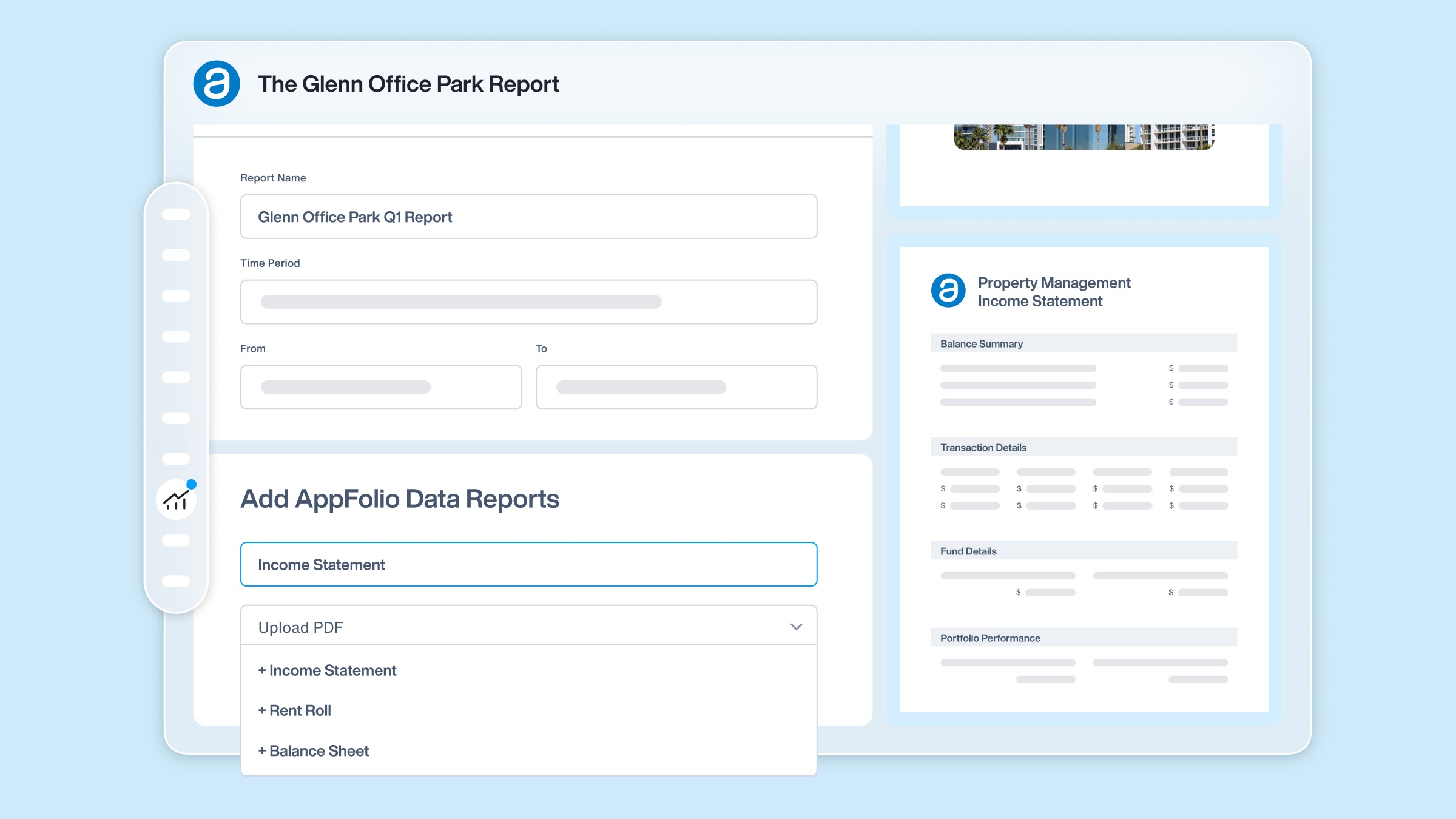Open the reporting chart icon in sidebar
This screenshot has width=1456, height=819.
click(x=176, y=500)
